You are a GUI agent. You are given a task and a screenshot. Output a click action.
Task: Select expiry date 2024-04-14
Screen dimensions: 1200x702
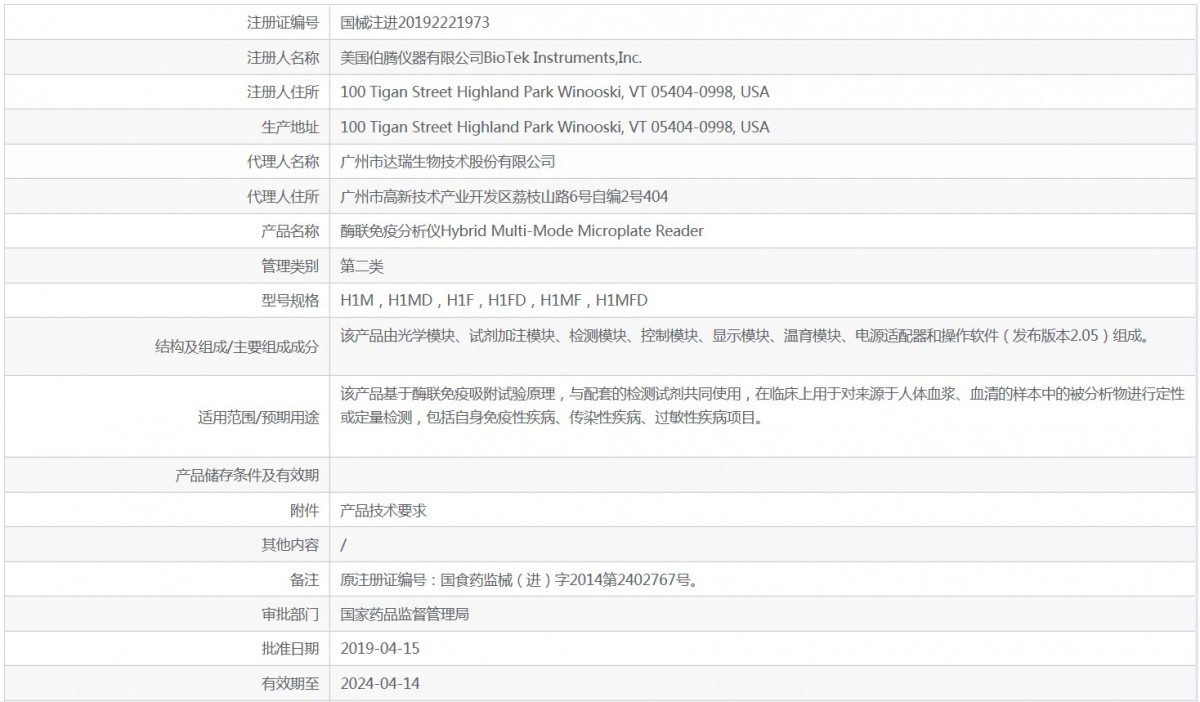380,684
